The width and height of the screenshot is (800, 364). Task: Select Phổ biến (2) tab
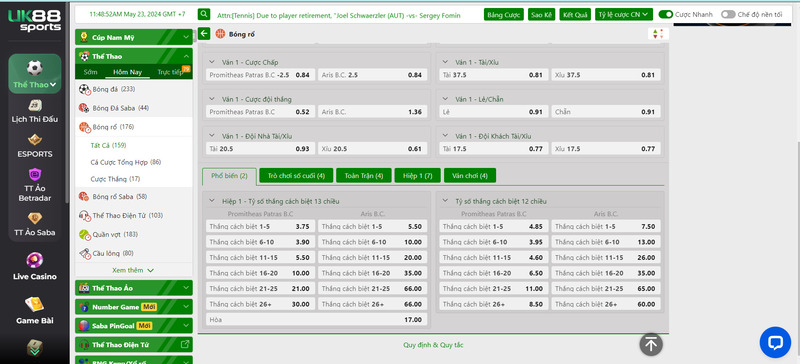click(x=229, y=176)
